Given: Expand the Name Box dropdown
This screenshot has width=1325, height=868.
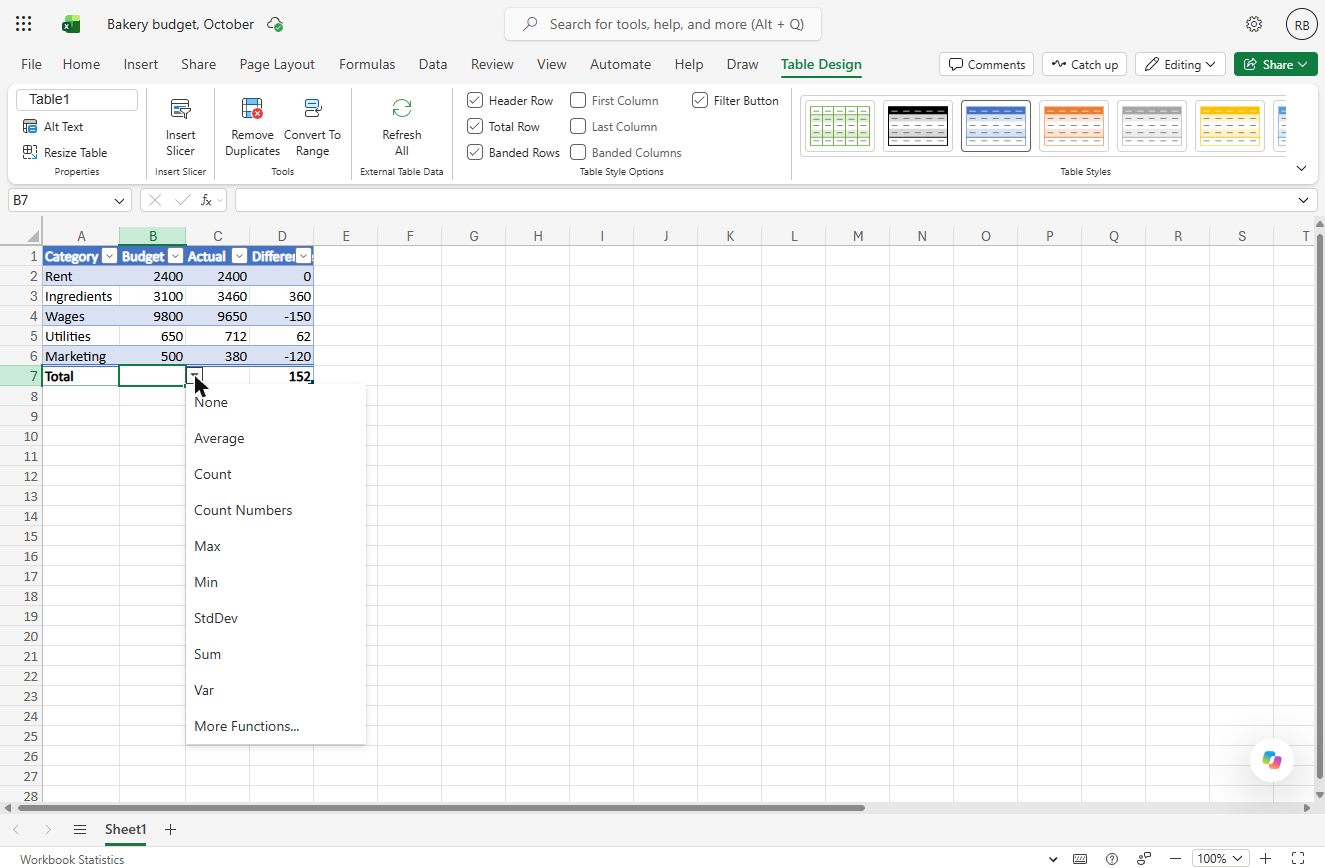Looking at the screenshot, I should [120, 200].
